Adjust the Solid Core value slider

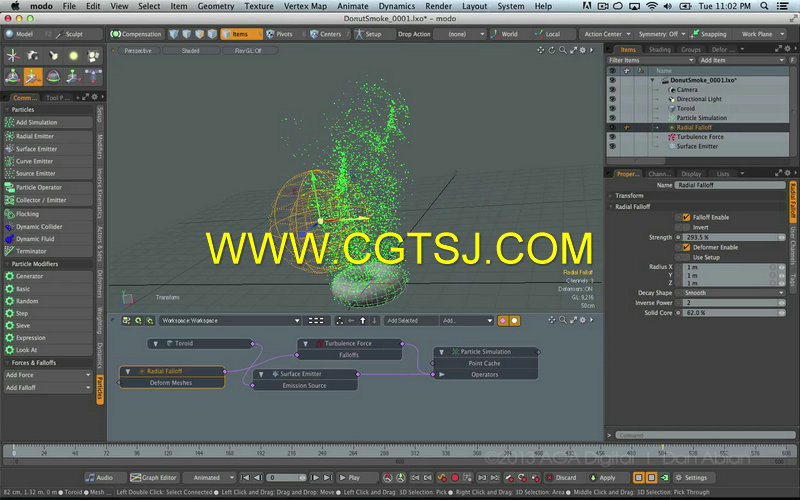734,313
